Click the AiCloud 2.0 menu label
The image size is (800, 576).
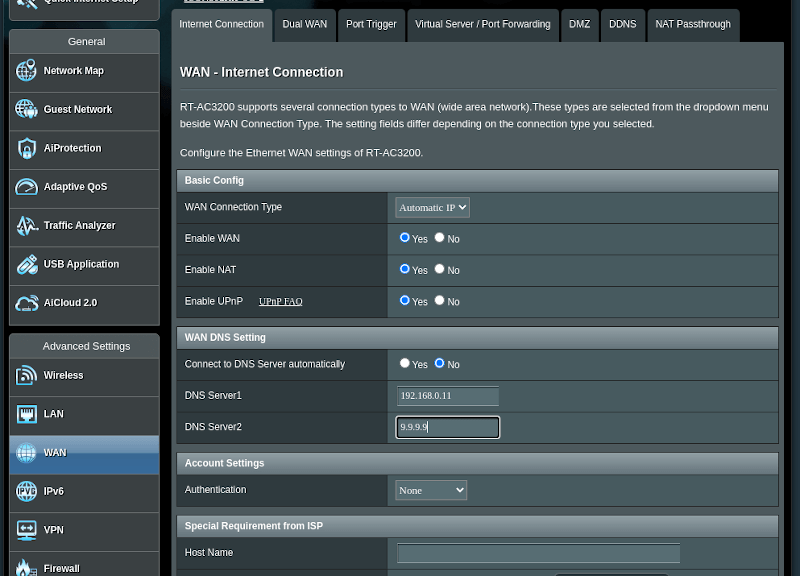(70, 303)
